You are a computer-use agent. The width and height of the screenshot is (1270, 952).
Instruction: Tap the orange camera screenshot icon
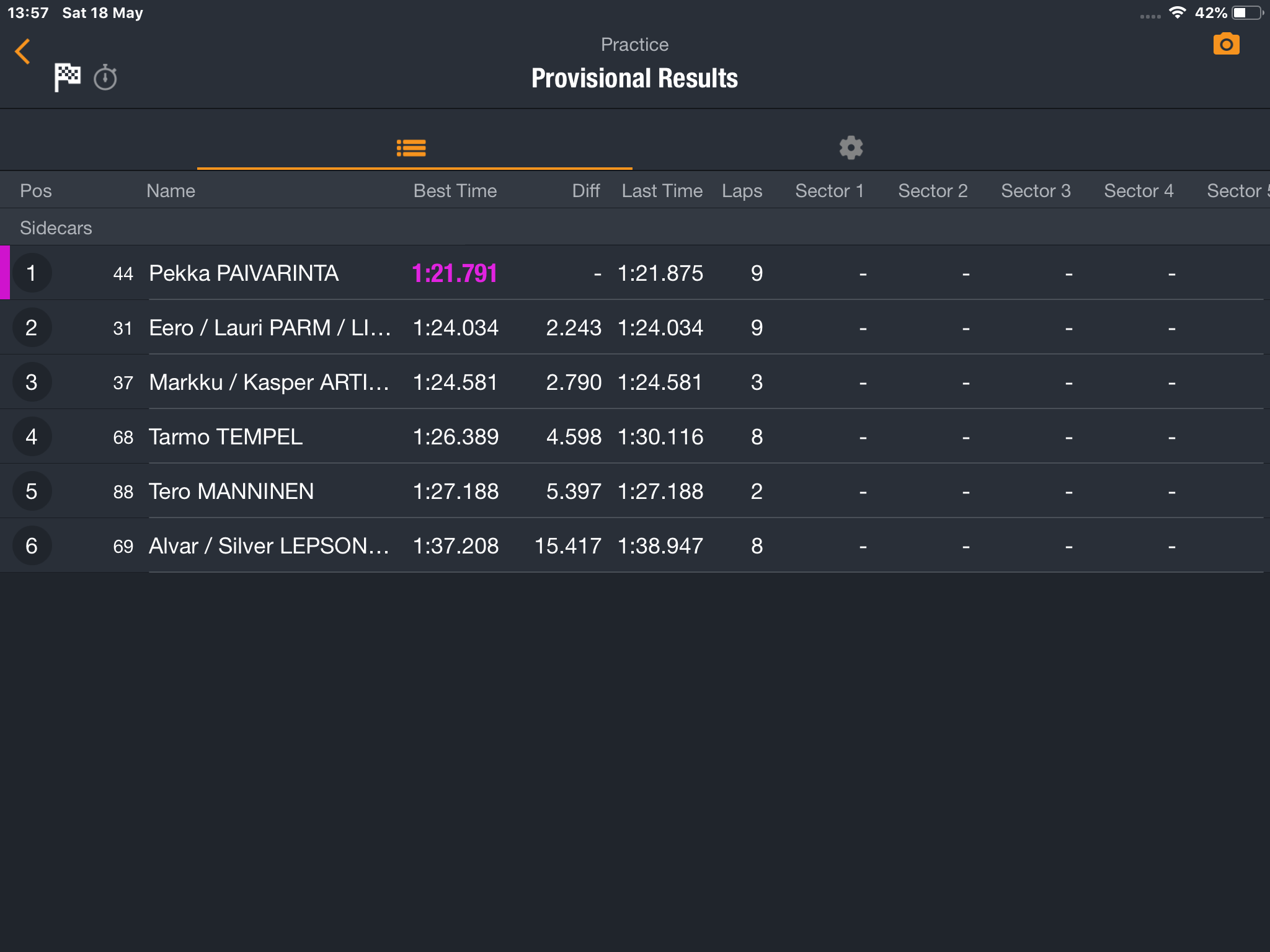[x=1226, y=44]
